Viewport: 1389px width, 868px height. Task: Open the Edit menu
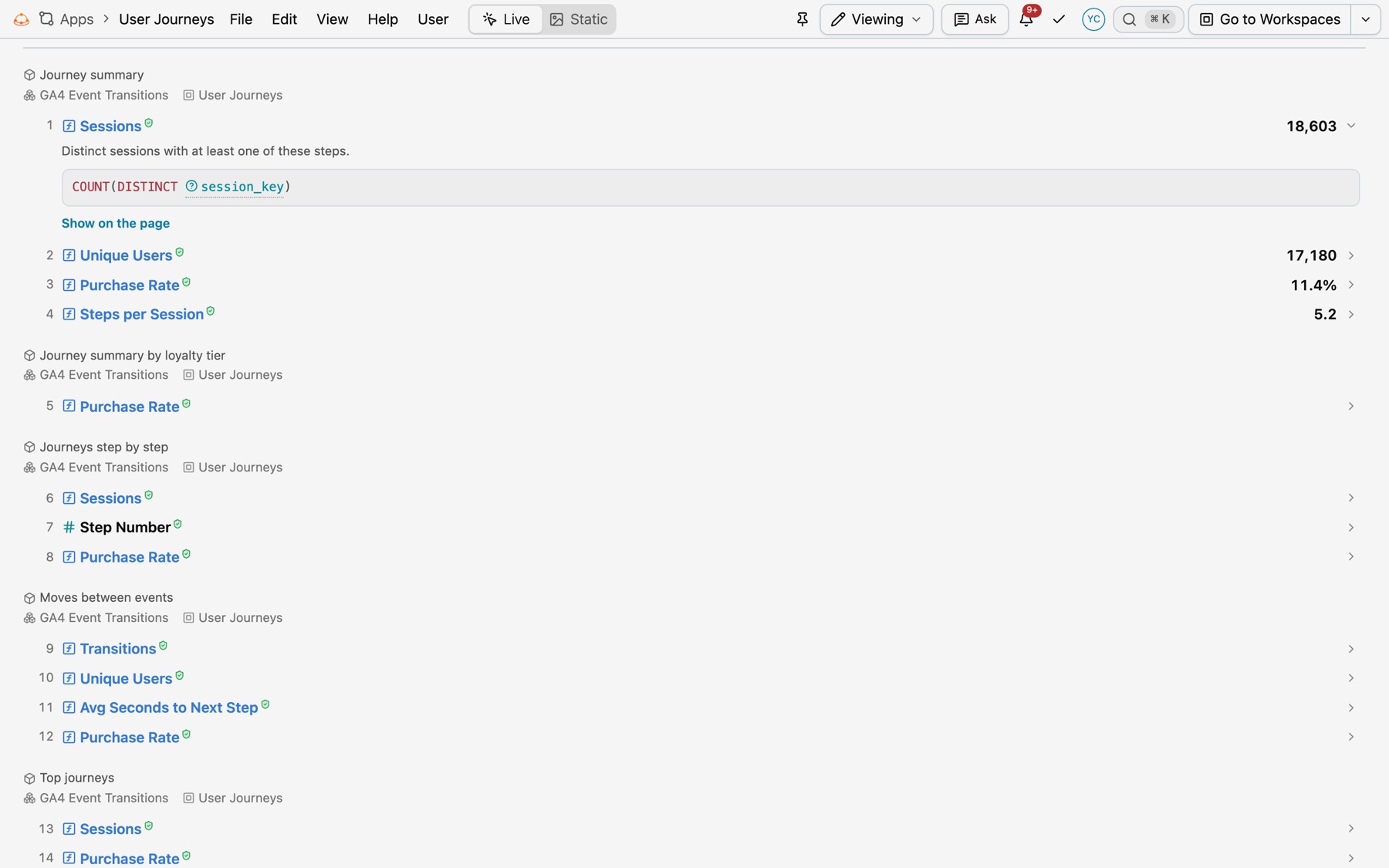(x=284, y=19)
